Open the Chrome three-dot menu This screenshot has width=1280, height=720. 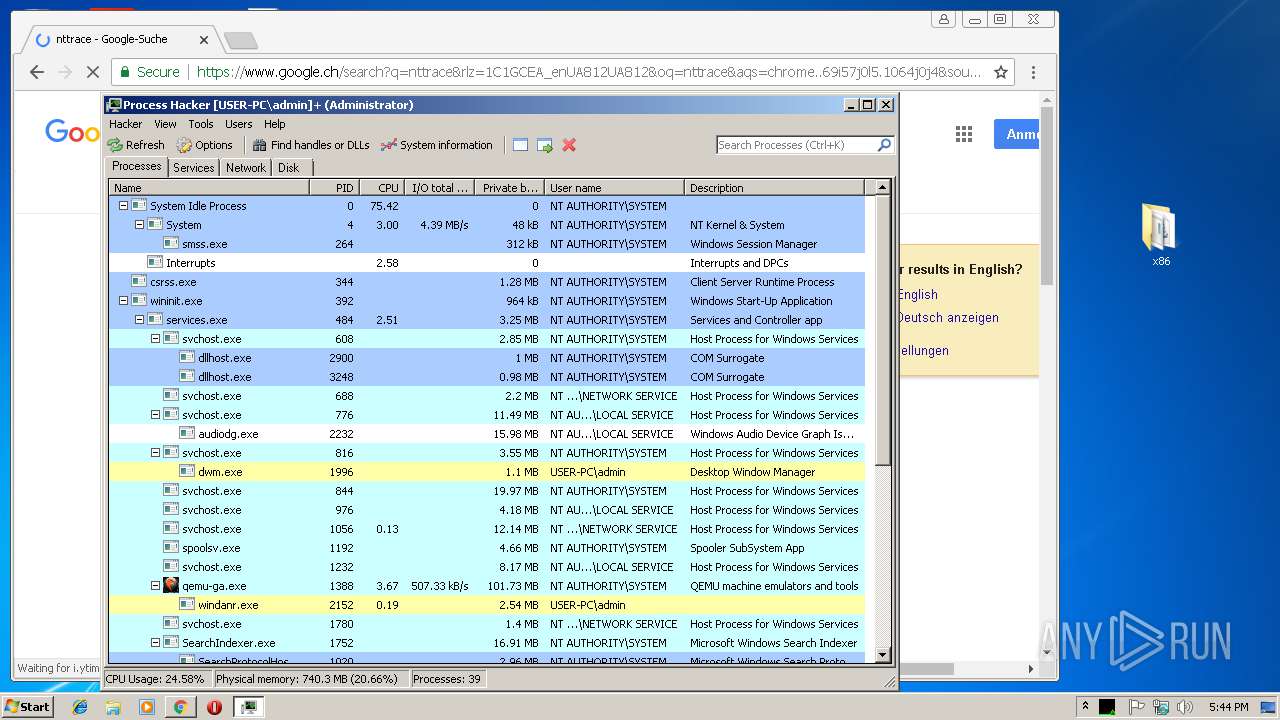point(1033,72)
